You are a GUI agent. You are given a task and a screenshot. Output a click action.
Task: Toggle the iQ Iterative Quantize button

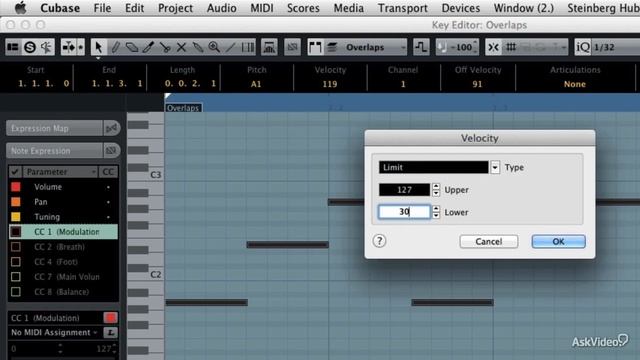582,47
